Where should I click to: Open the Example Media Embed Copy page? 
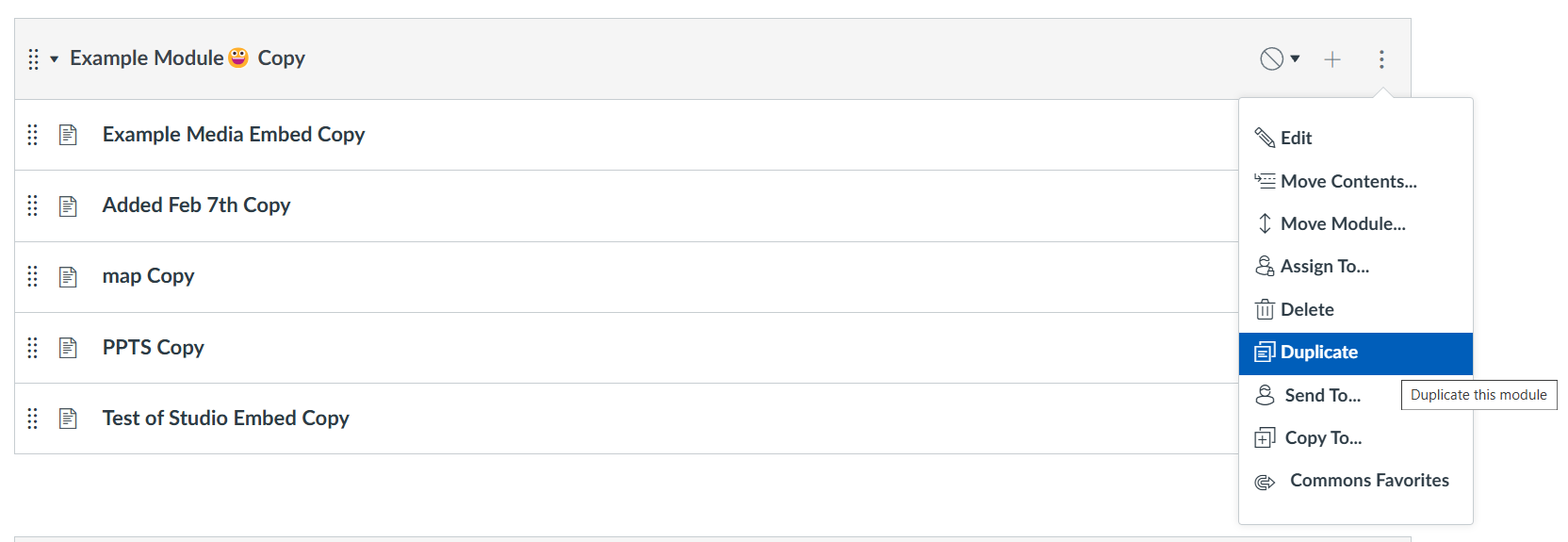(x=233, y=135)
